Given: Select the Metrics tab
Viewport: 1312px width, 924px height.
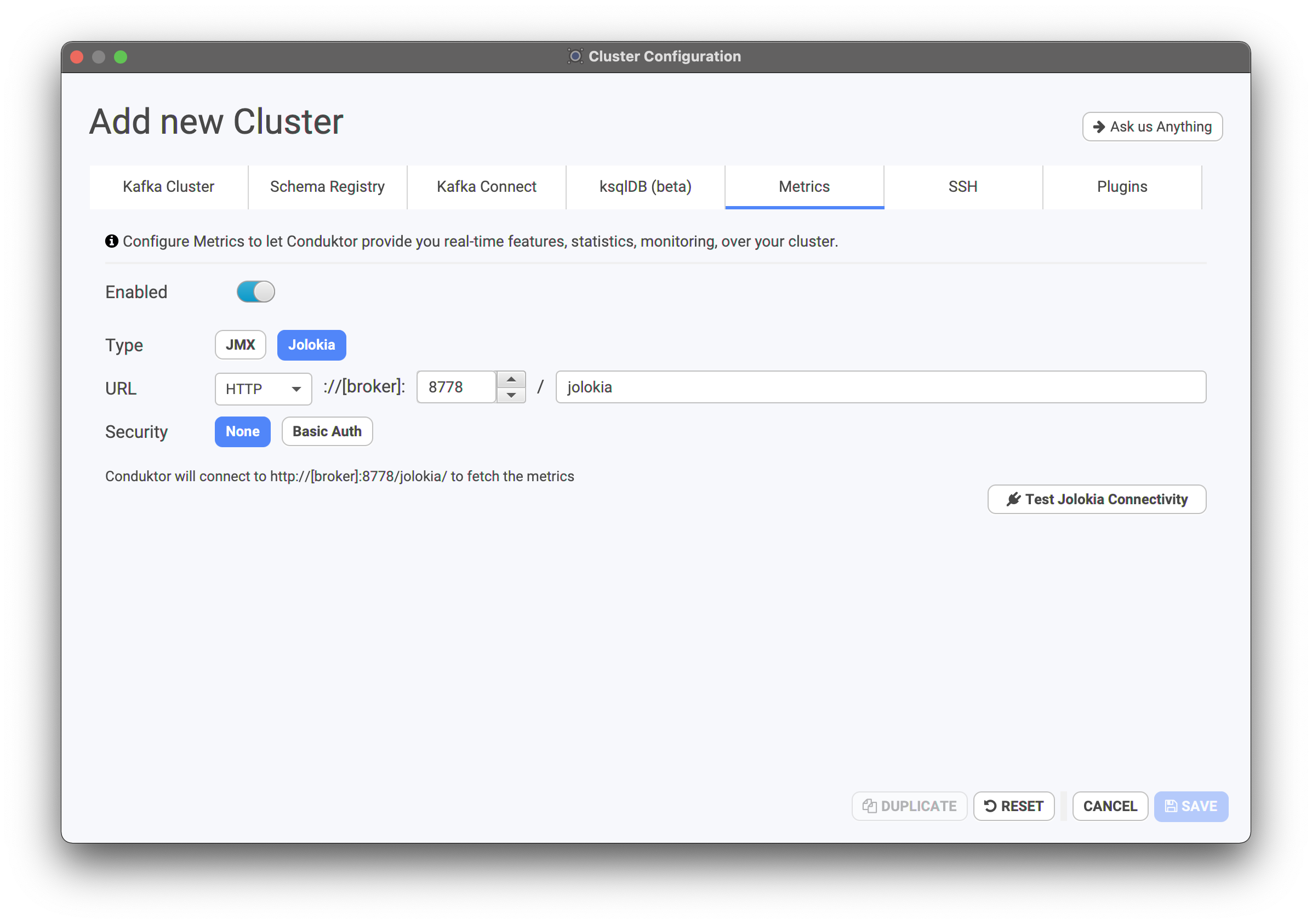Looking at the screenshot, I should tap(804, 187).
